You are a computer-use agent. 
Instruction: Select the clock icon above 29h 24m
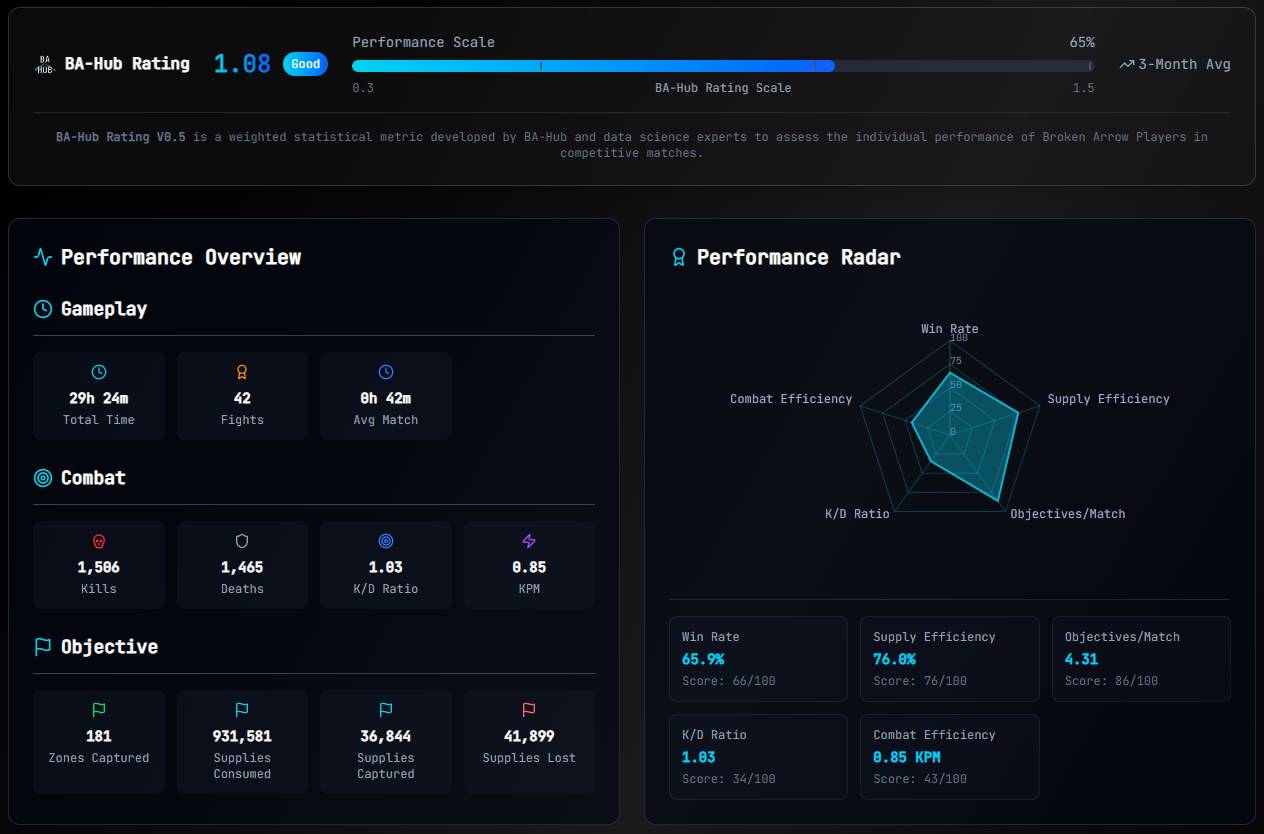99,372
